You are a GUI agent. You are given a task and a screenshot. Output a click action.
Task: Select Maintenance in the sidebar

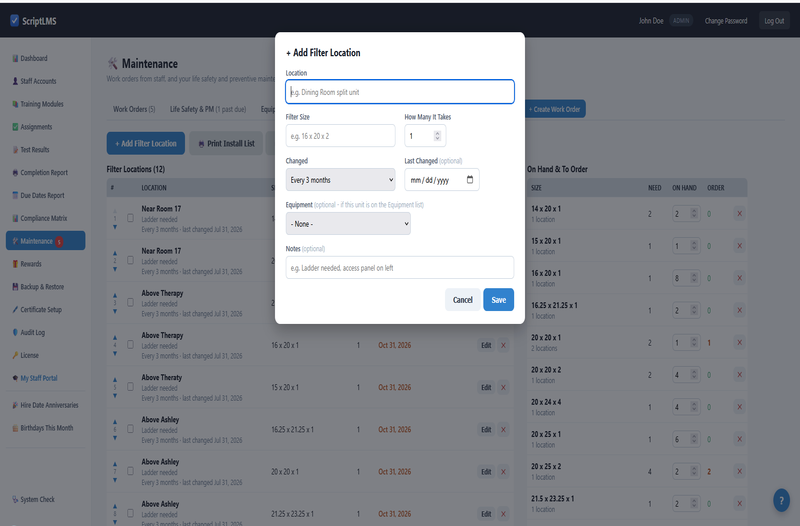45,241
